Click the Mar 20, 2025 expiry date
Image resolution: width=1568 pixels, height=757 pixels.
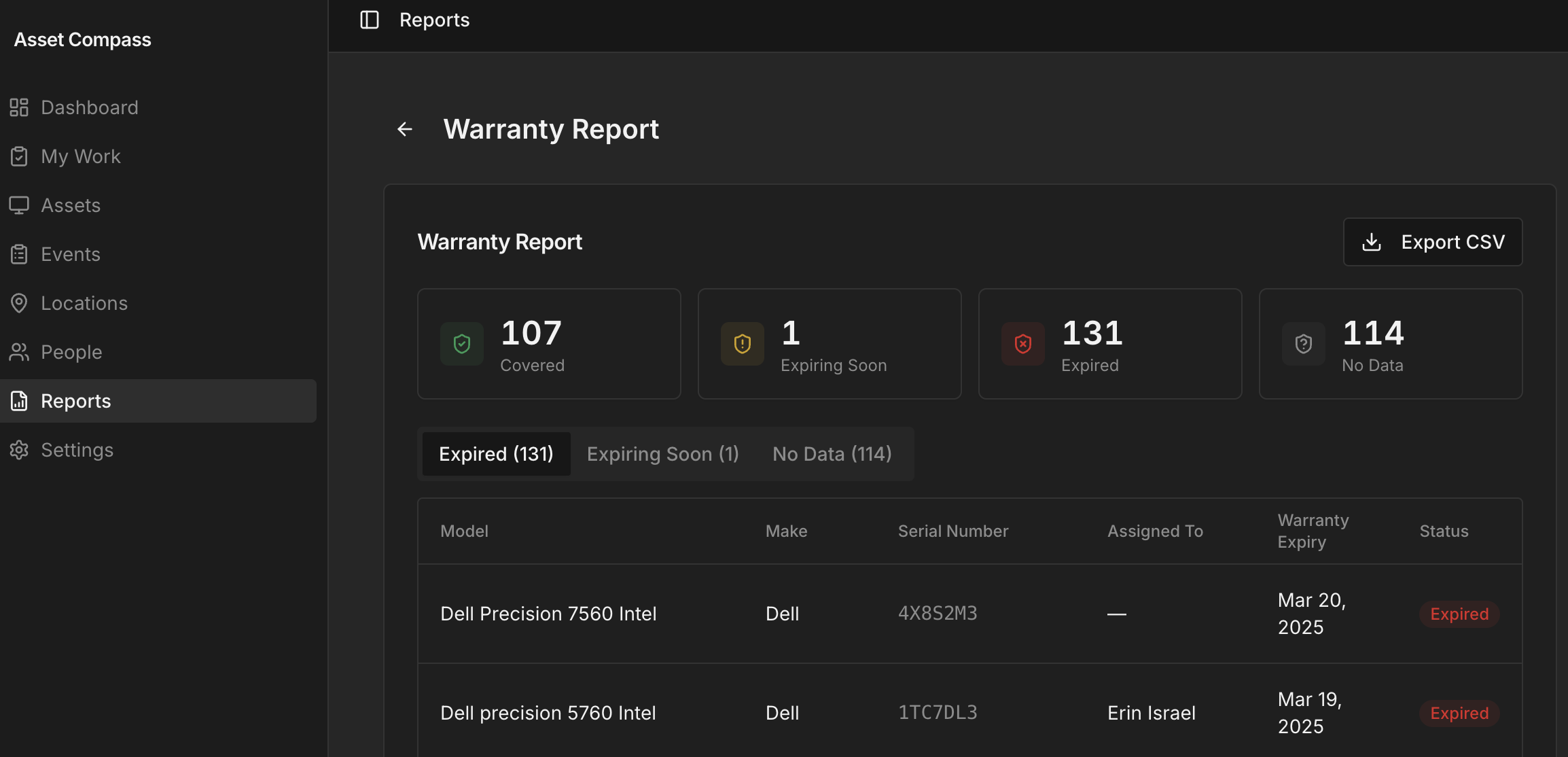point(1312,614)
